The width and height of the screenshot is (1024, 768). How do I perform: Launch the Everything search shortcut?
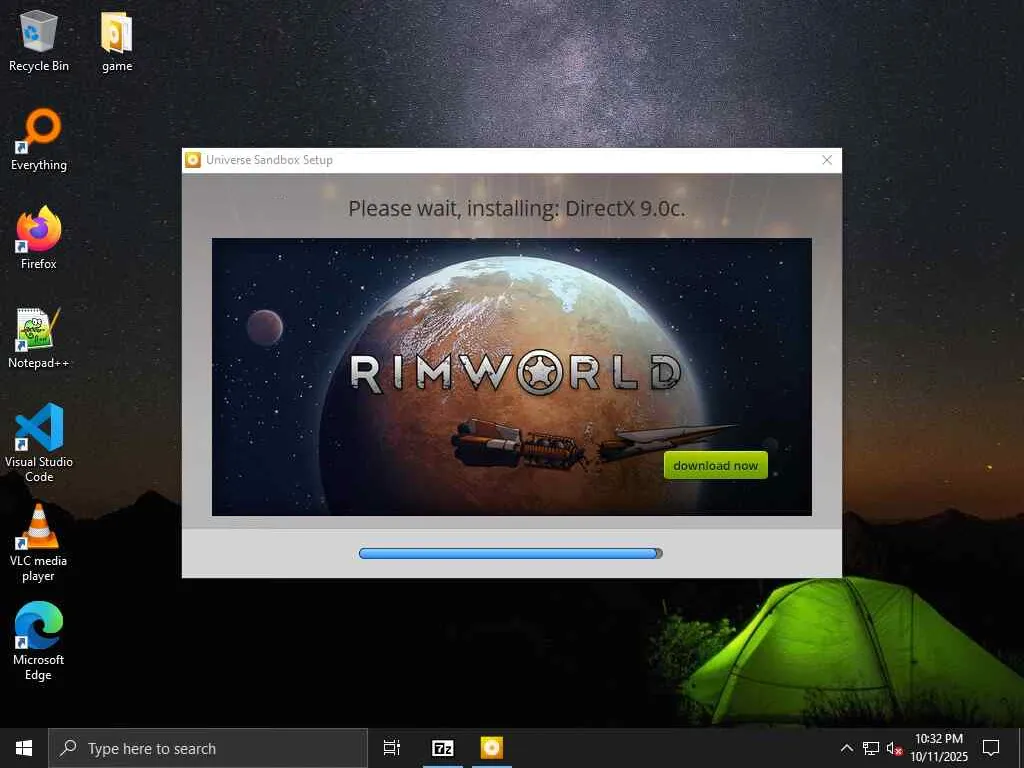(x=39, y=140)
